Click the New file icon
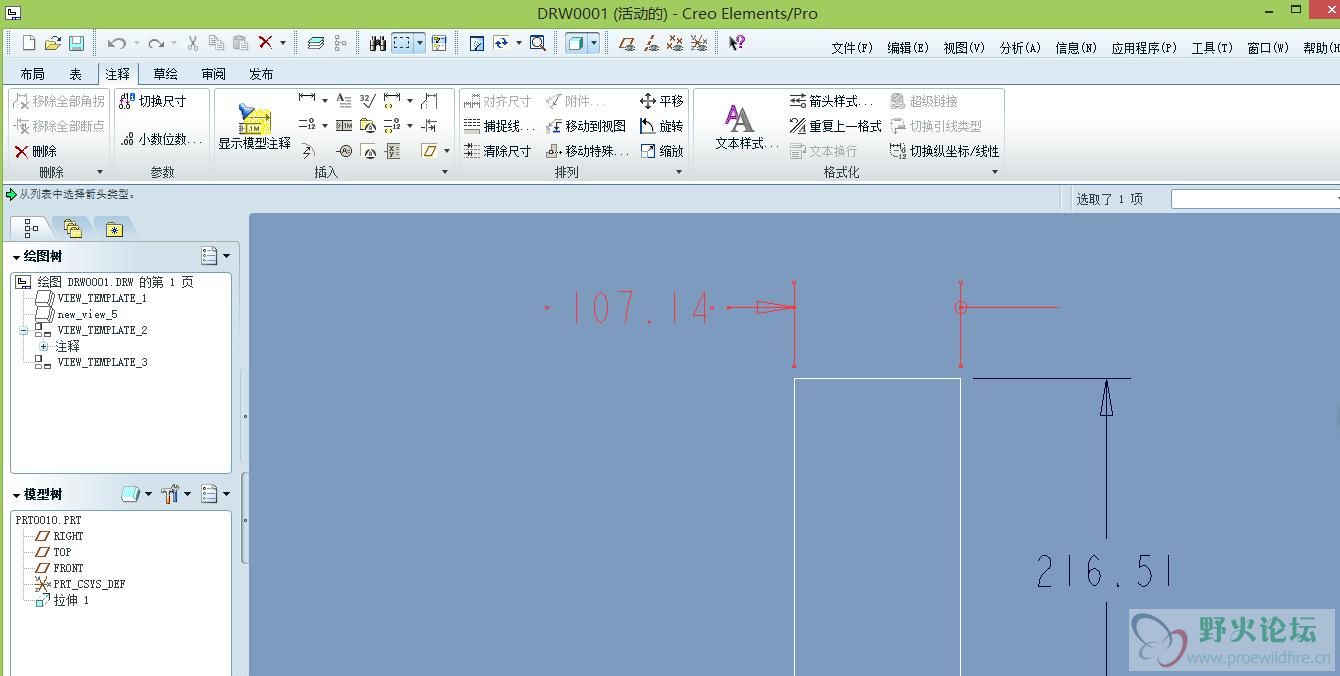The width and height of the screenshot is (1340, 676). point(29,43)
